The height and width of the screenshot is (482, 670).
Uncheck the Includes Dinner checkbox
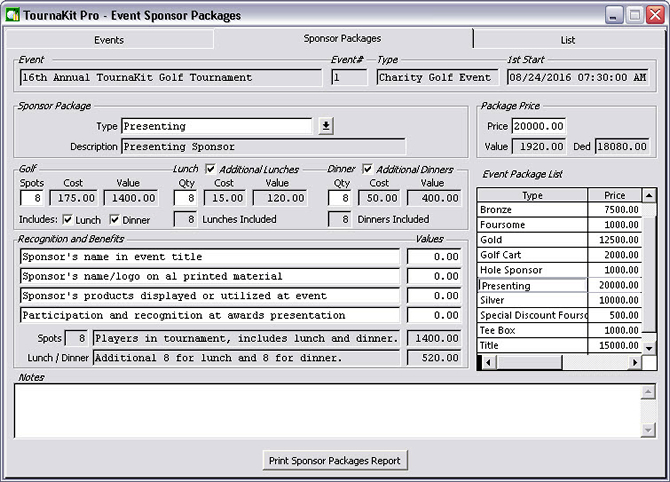(x=114, y=220)
